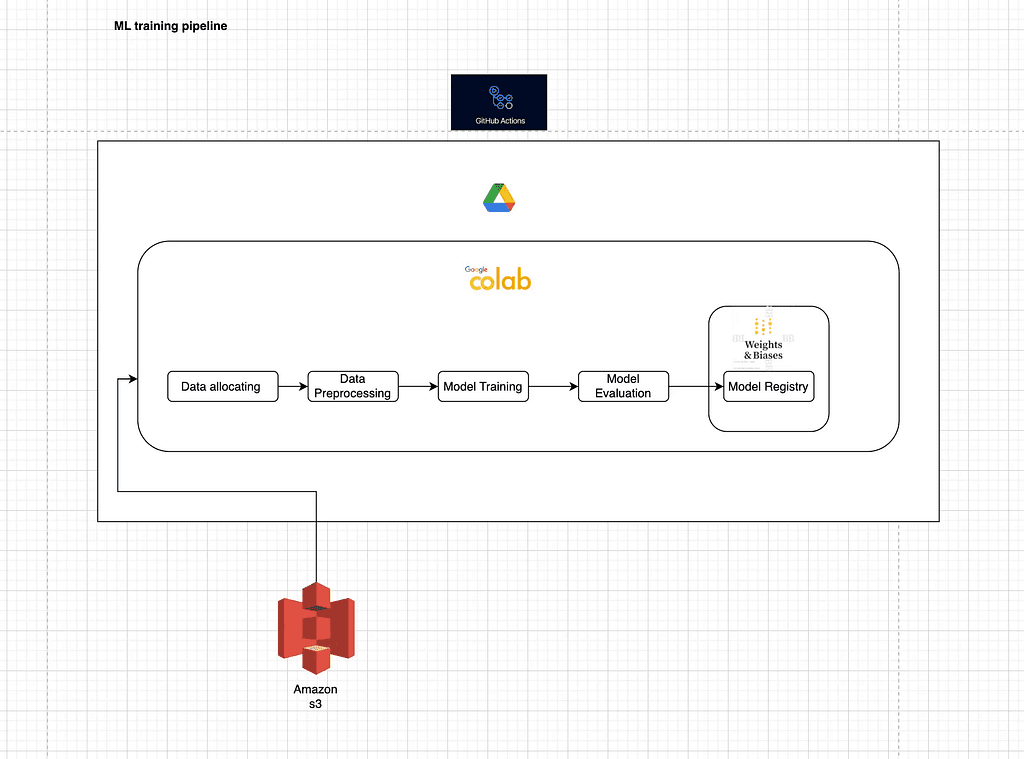Image resolution: width=1024 pixels, height=759 pixels.
Task: Click the Model Training box
Action: click(483, 387)
